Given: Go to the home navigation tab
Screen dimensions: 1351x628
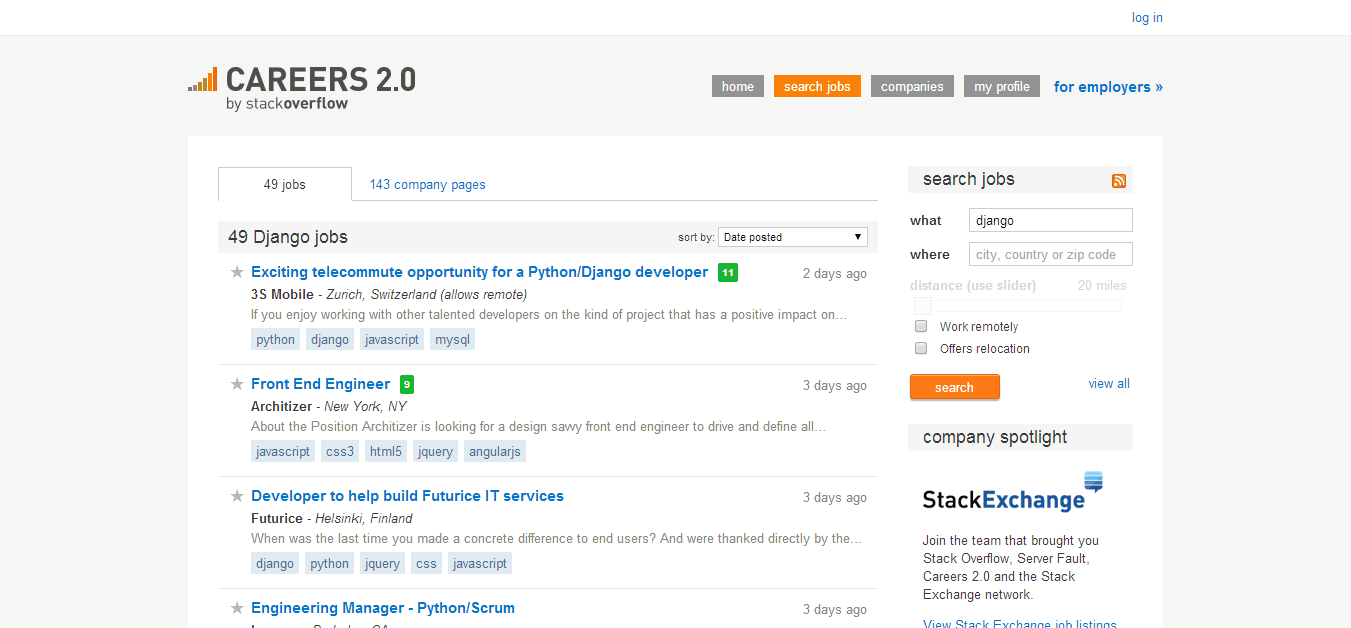Looking at the screenshot, I should tap(738, 87).
